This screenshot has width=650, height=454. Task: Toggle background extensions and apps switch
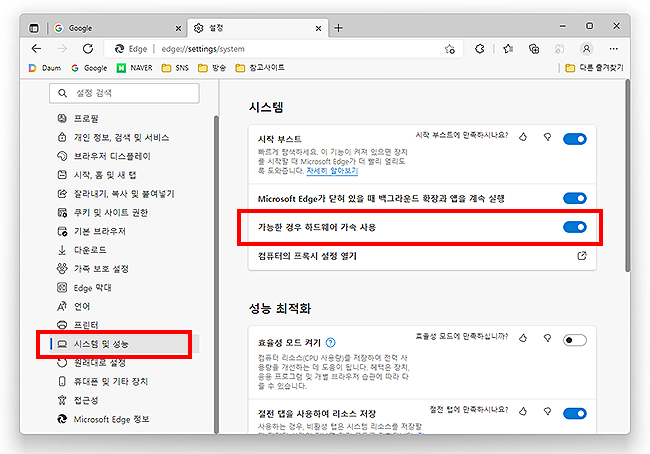click(x=575, y=198)
